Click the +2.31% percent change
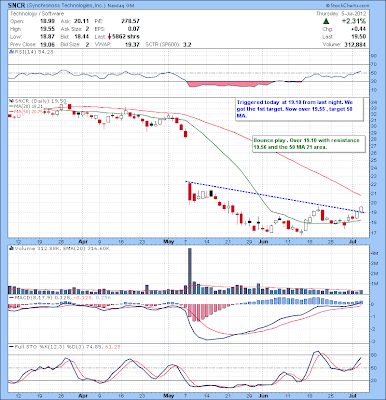 (x=354, y=21)
